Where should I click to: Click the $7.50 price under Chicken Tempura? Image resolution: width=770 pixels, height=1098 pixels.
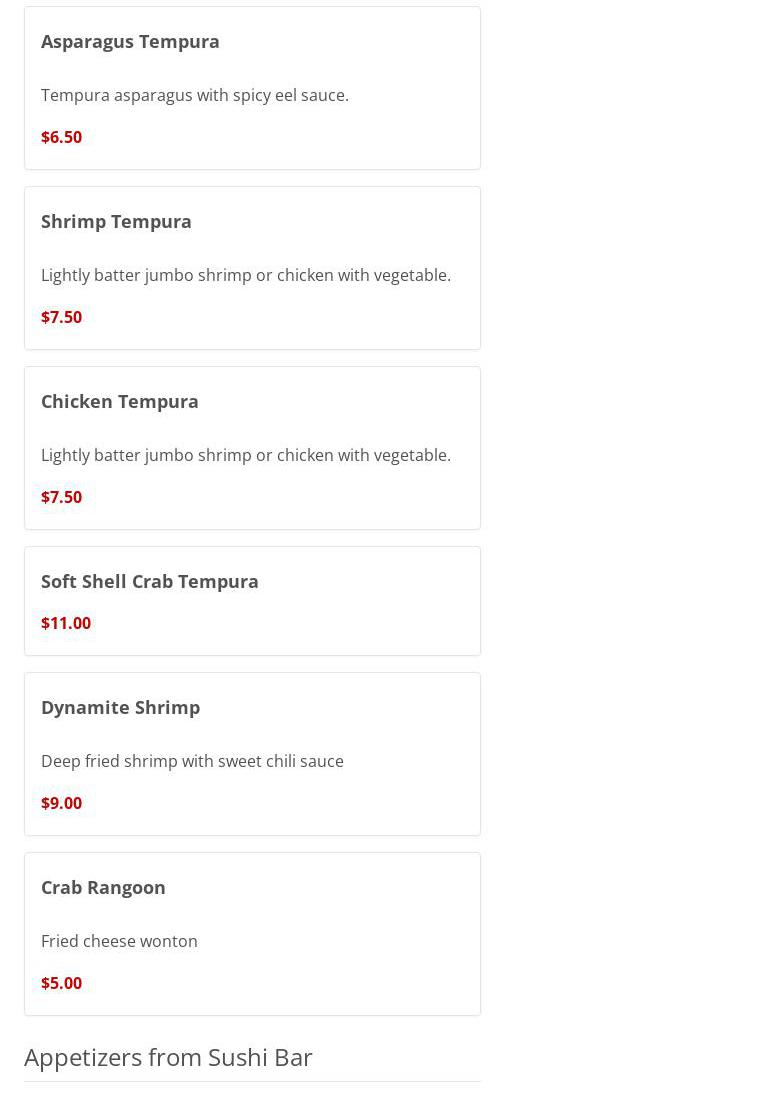[61, 497]
